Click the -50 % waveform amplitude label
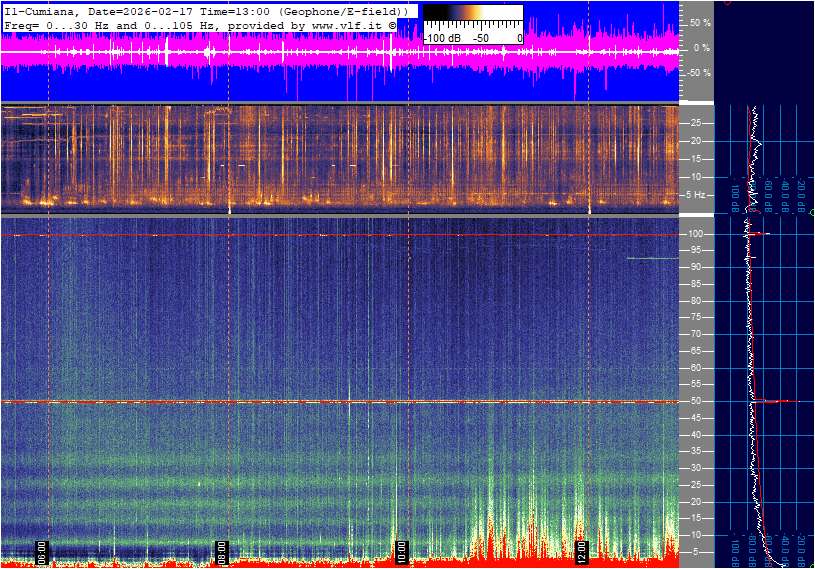Viewport: 815px width, 569px height. [698, 73]
